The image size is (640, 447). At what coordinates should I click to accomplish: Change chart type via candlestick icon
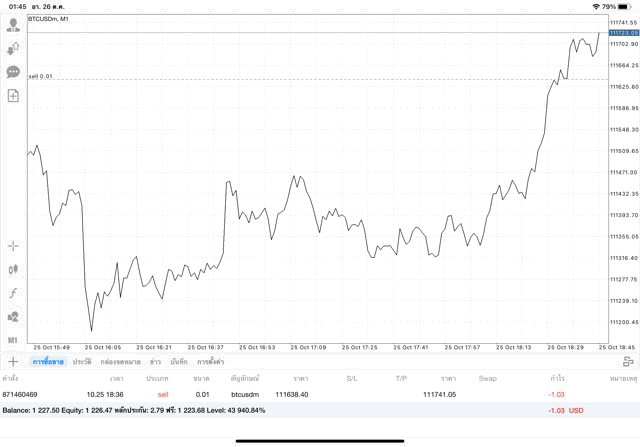(13, 269)
